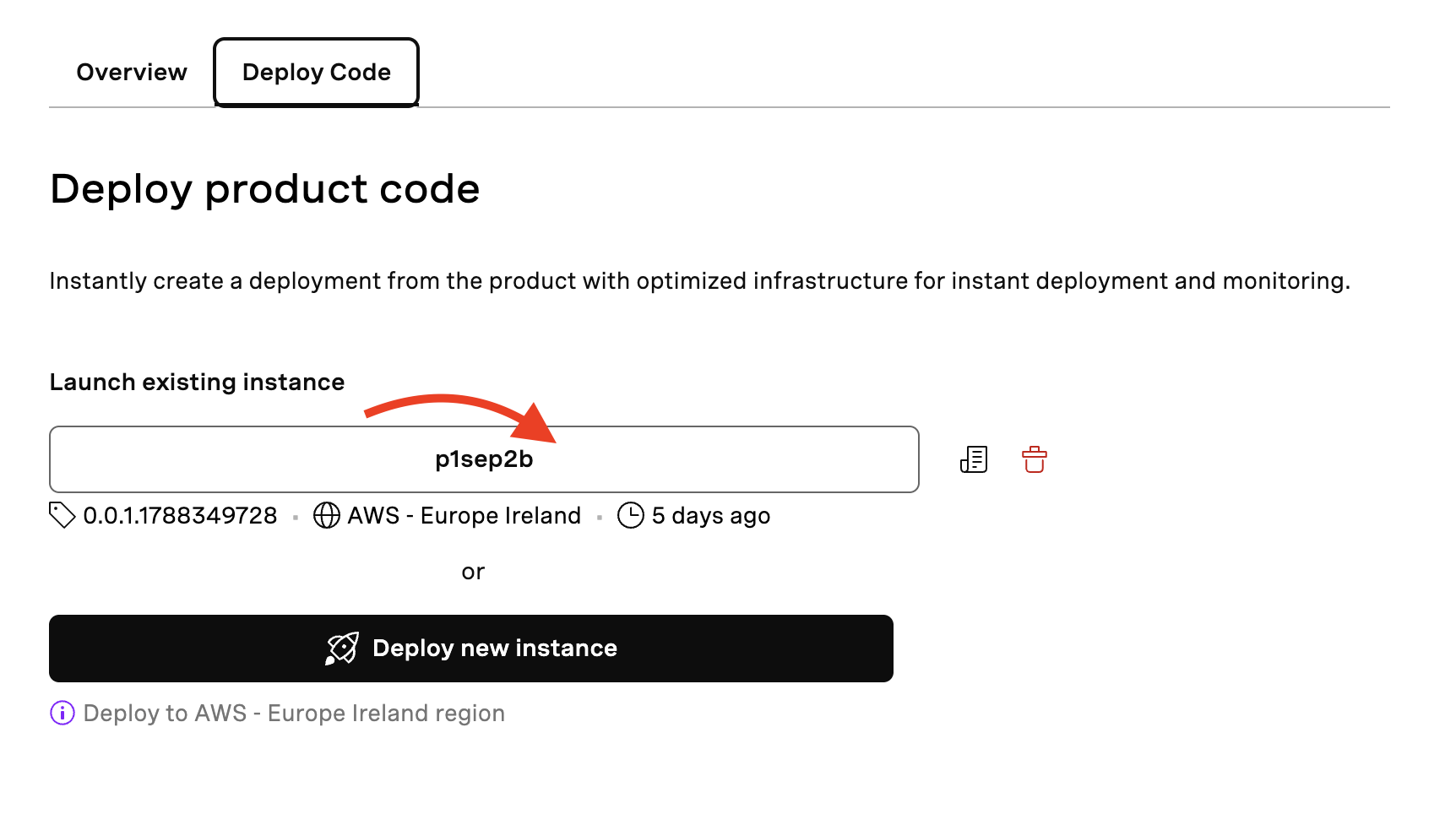
Task: Click the clock icon by 5 days ago
Action: coord(631,515)
